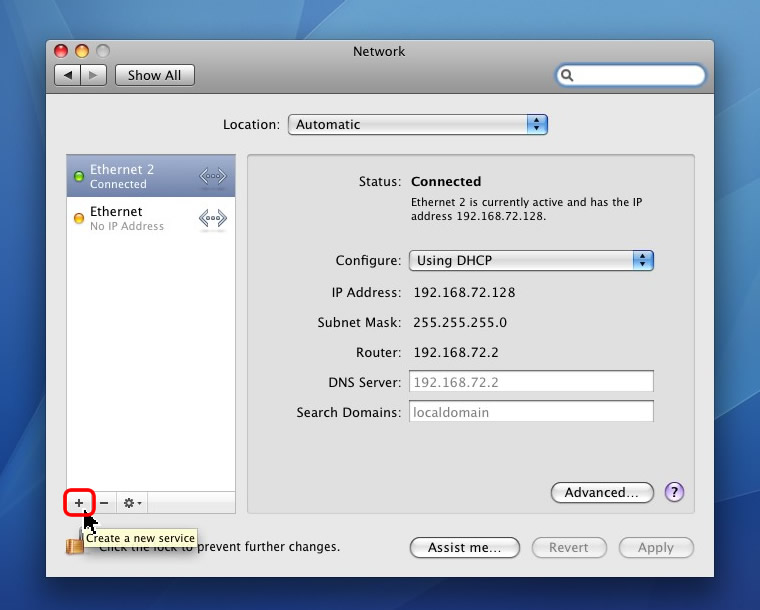Click the Search Domains text field
Viewport: 760px width, 610px height.
coord(531,412)
